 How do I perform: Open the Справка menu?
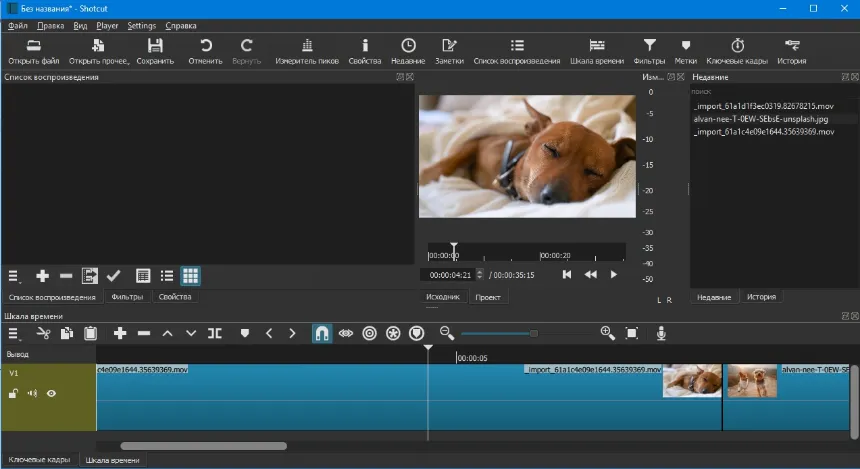(180, 26)
